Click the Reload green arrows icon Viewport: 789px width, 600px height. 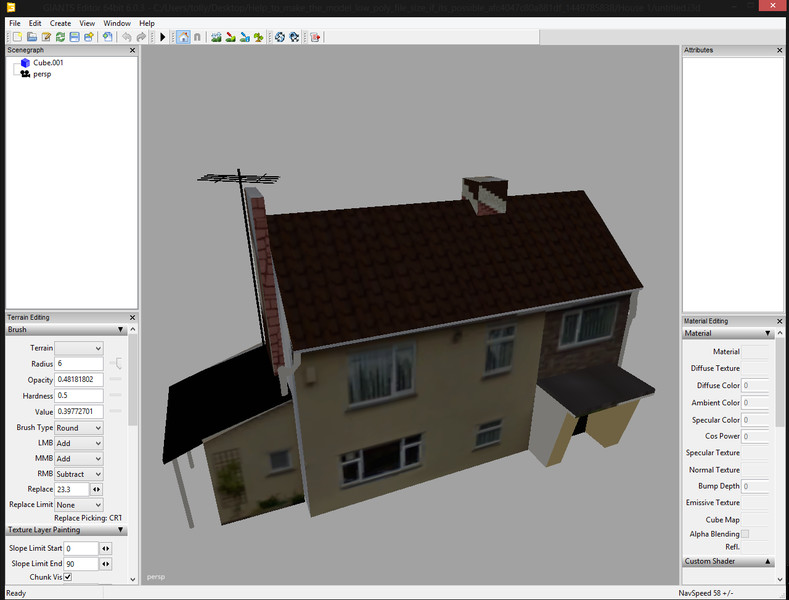(60, 37)
